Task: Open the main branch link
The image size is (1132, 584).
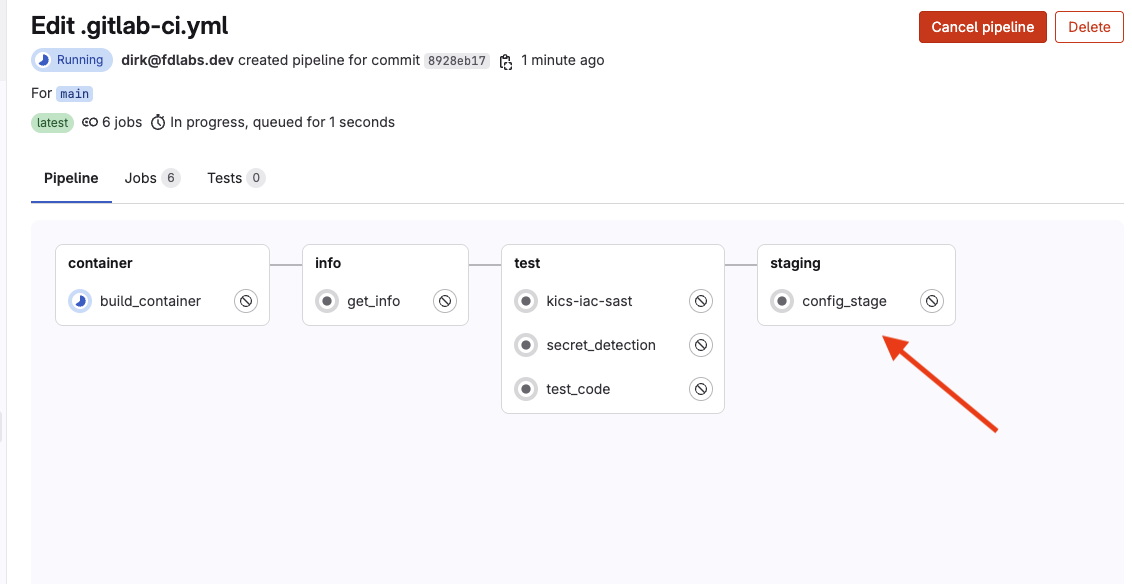Action: [x=74, y=94]
